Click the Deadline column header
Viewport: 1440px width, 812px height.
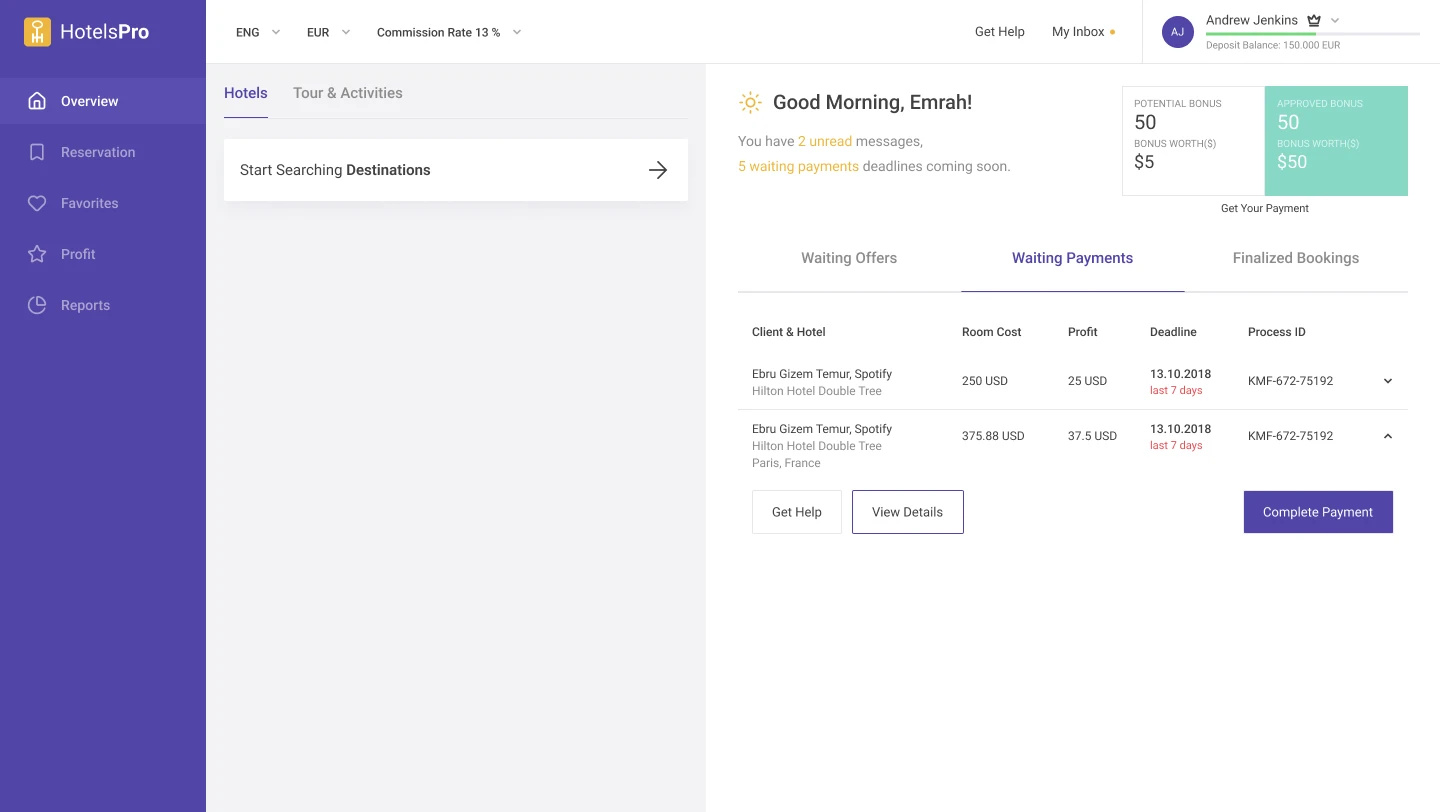(1173, 332)
